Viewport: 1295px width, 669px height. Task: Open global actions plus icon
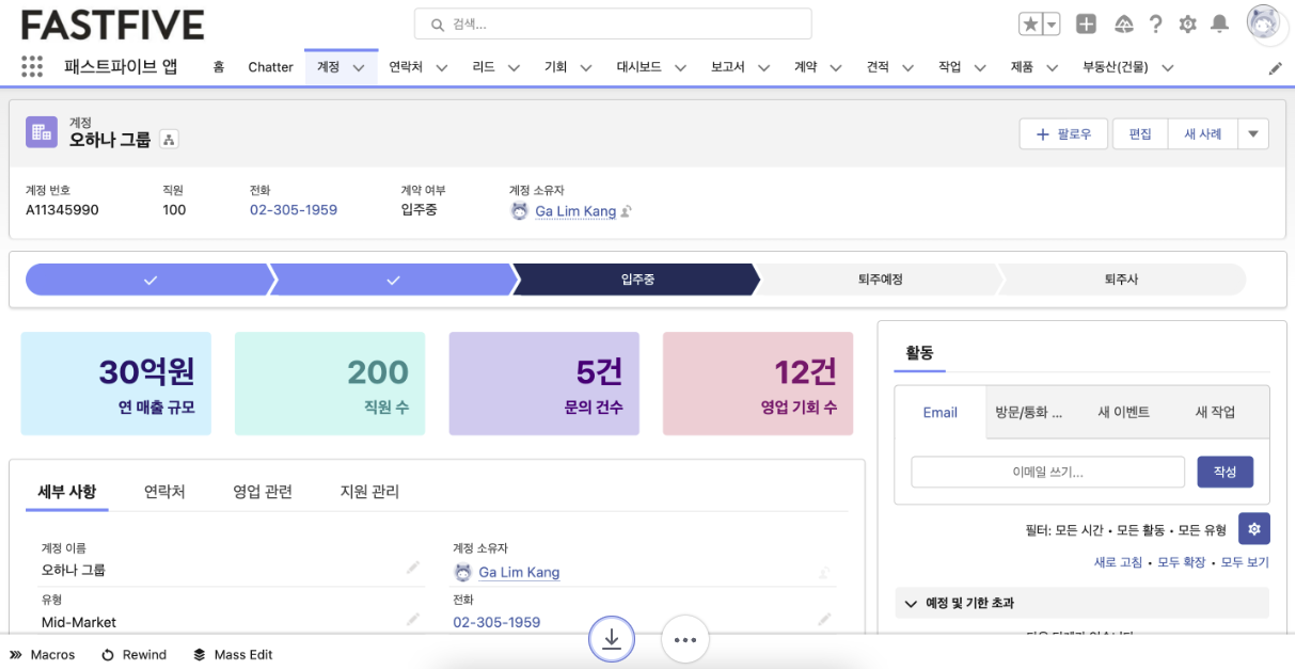point(1086,24)
